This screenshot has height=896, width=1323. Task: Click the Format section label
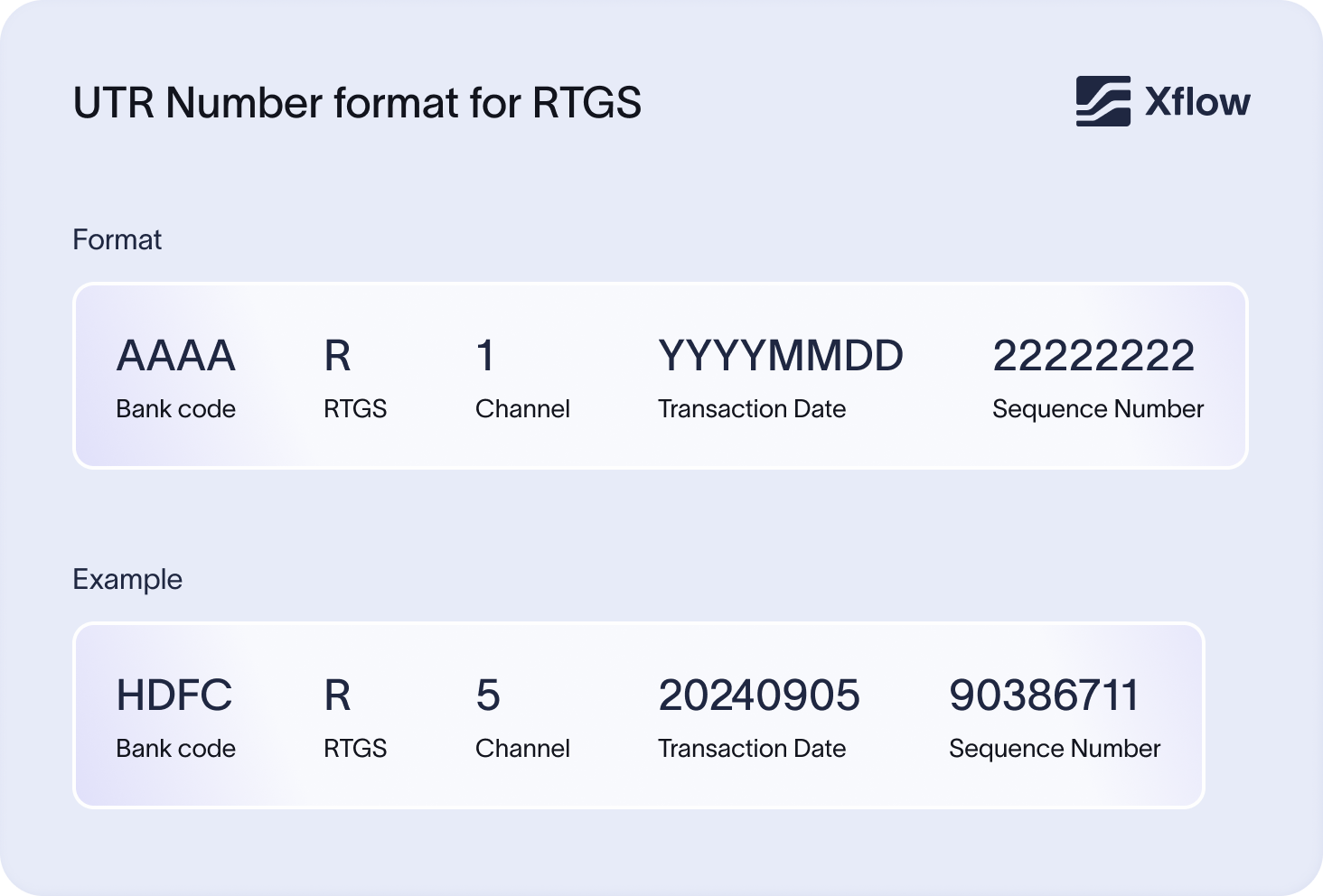pyautogui.click(x=117, y=240)
